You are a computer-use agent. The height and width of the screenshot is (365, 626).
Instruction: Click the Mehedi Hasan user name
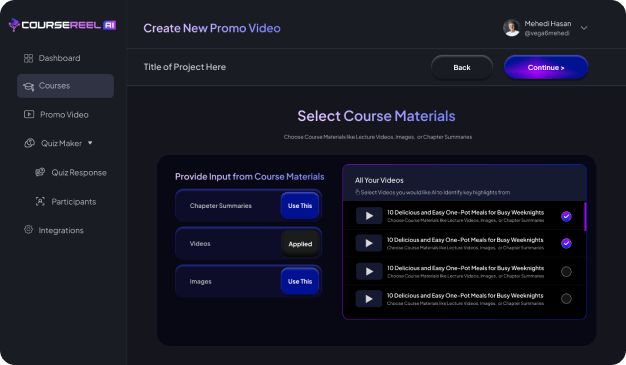coord(548,24)
